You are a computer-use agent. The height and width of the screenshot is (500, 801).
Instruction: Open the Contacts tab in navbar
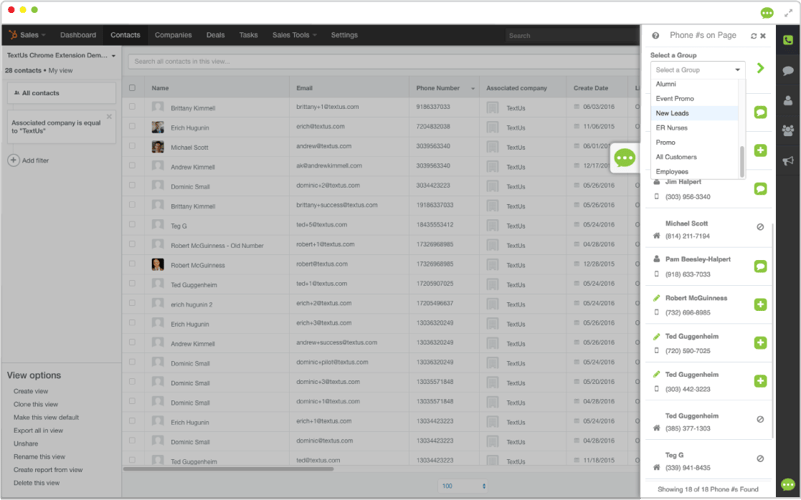click(125, 35)
